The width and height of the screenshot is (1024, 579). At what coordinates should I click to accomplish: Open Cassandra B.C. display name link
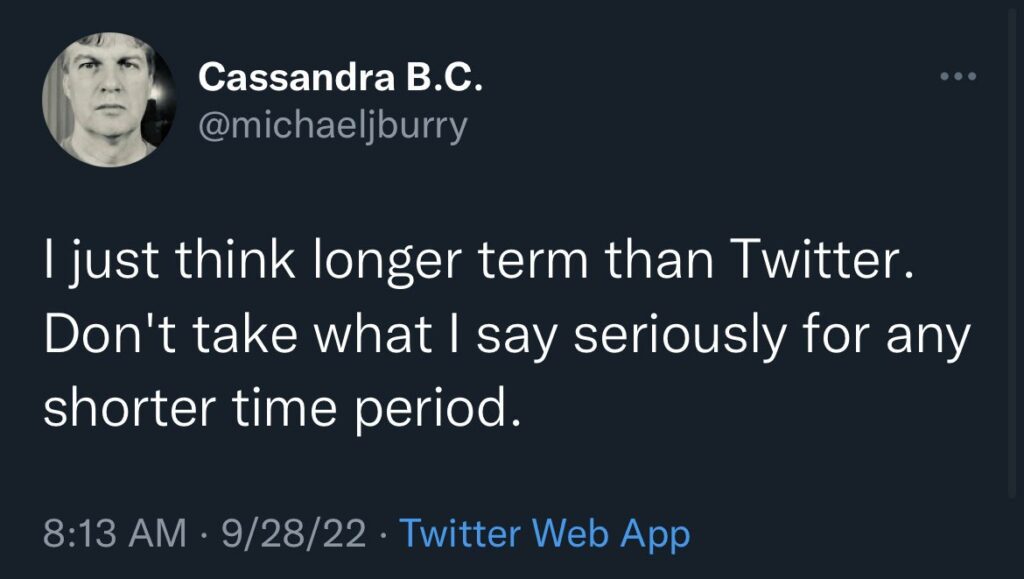340,78
